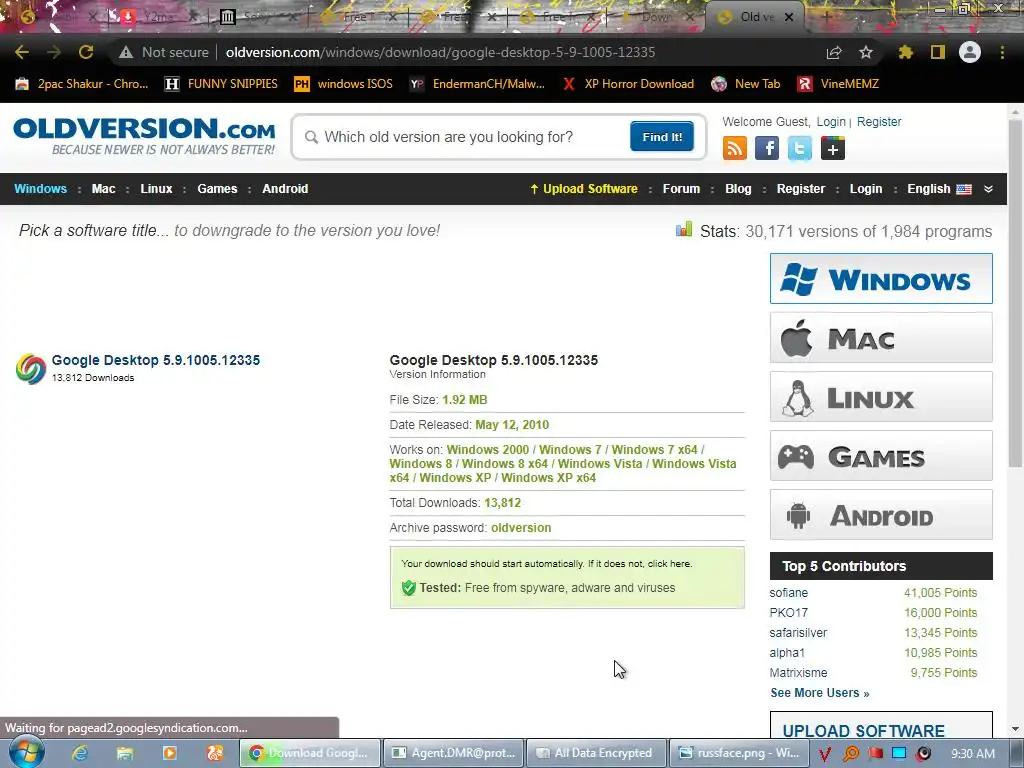Screen dimensions: 1024x768
Task: Click the search magnifier icon in the search box
Action: click(x=312, y=137)
